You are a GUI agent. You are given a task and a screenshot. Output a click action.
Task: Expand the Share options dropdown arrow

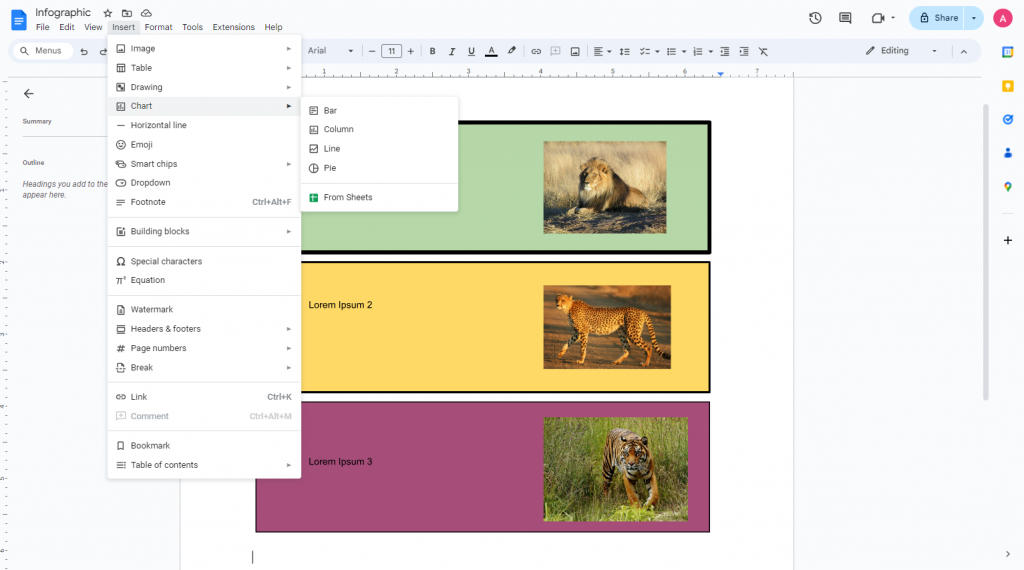(974, 18)
